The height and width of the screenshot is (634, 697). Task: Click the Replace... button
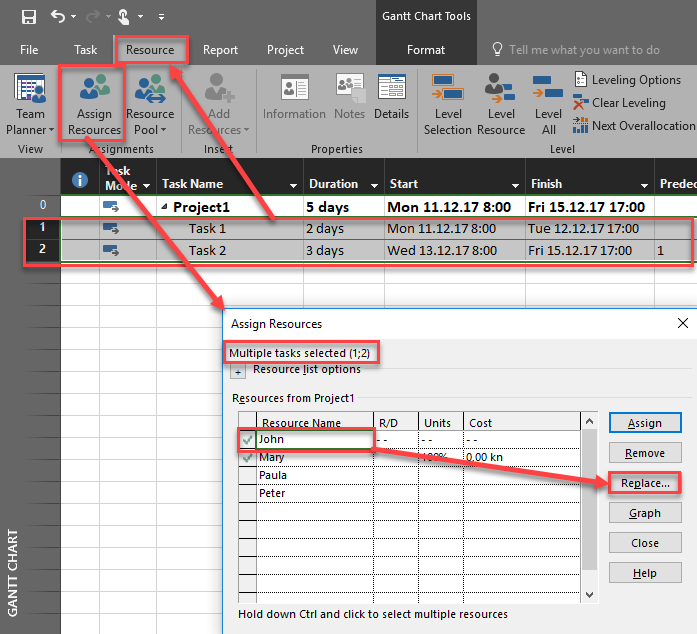click(x=644, y=483)
